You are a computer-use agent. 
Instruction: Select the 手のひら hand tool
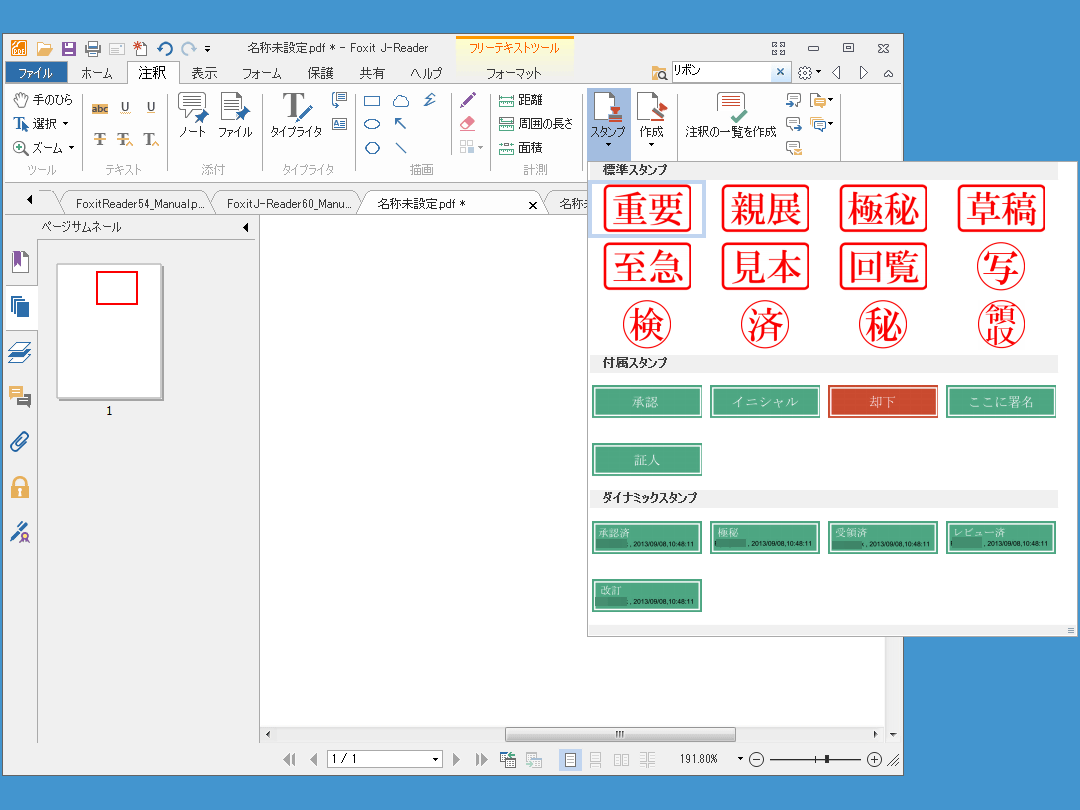click(x=43, y=100)
